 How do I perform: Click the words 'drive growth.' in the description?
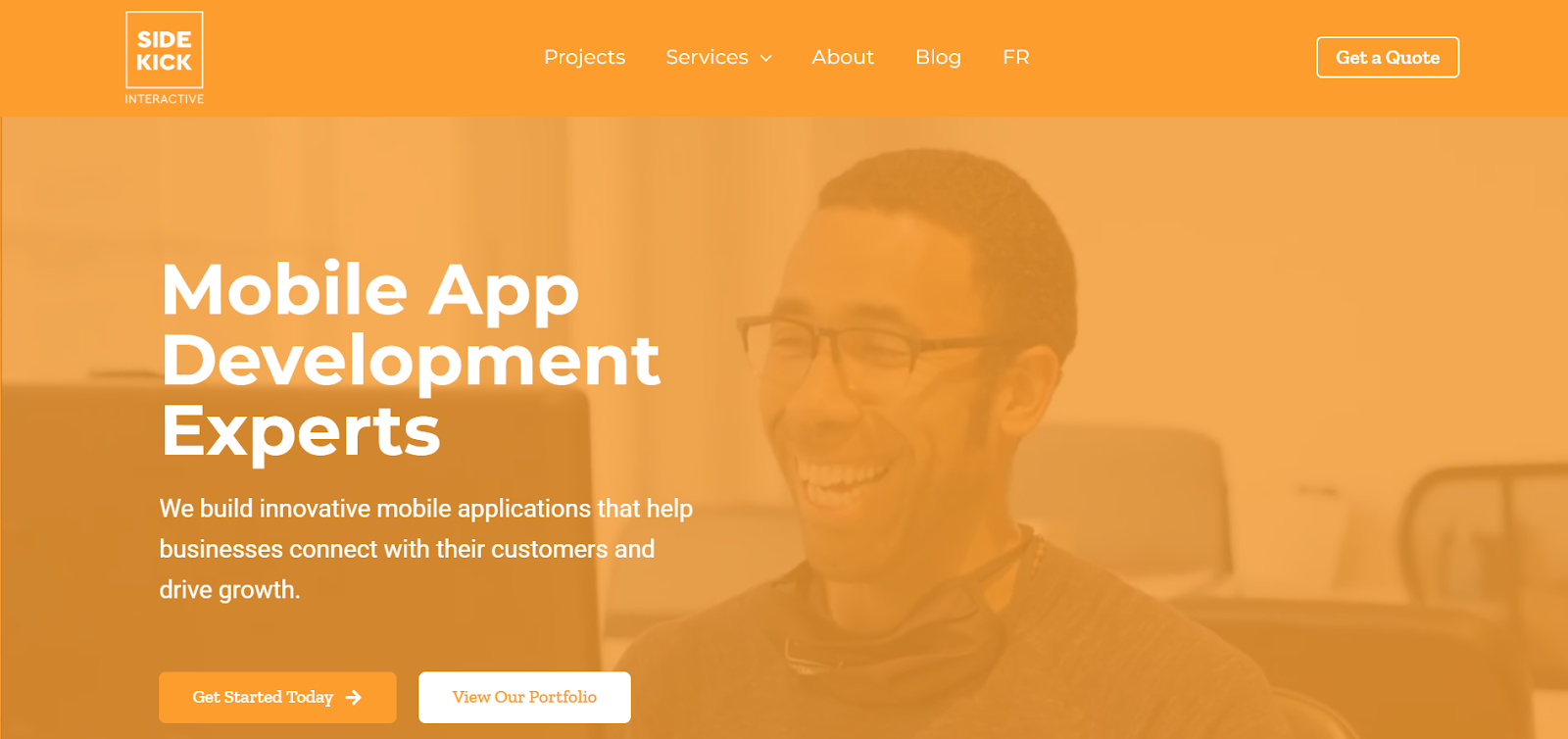pos(230,590)
